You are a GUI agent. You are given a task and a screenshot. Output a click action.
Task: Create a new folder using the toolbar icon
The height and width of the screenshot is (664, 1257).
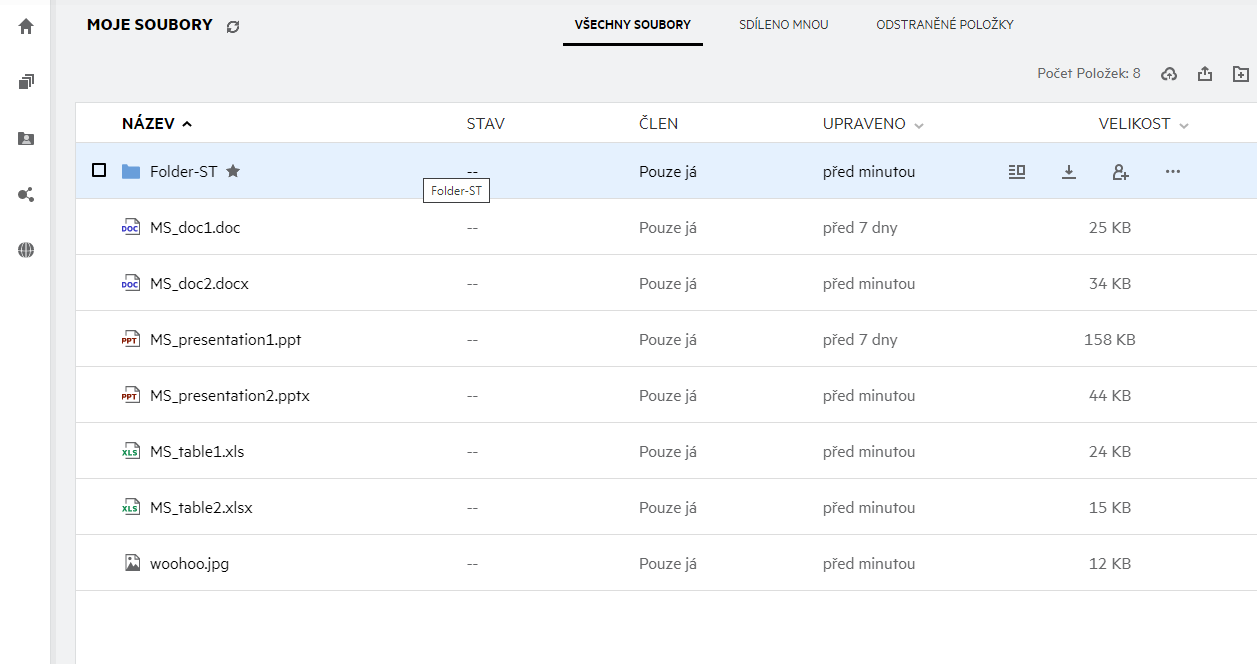coord(1241,73)
